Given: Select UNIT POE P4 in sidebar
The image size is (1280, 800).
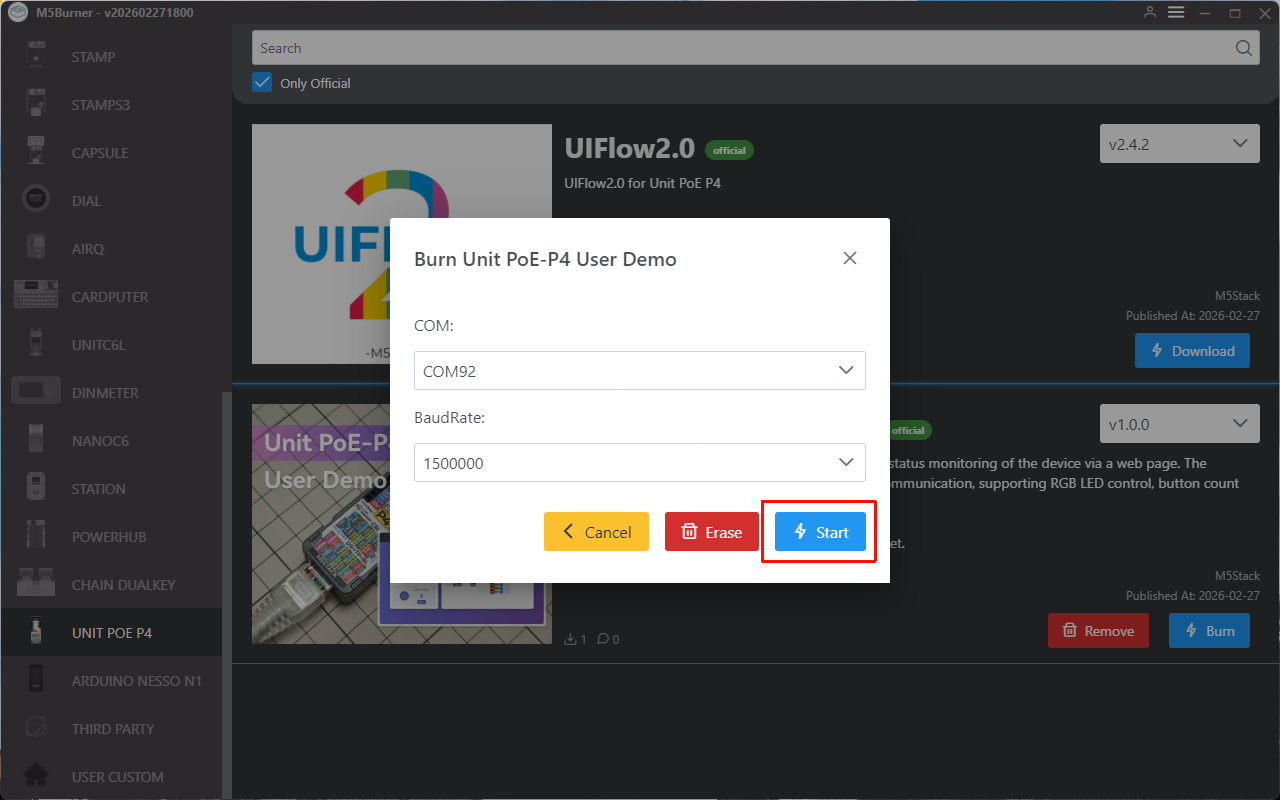Looking at the screenshot, I should 111,633.
